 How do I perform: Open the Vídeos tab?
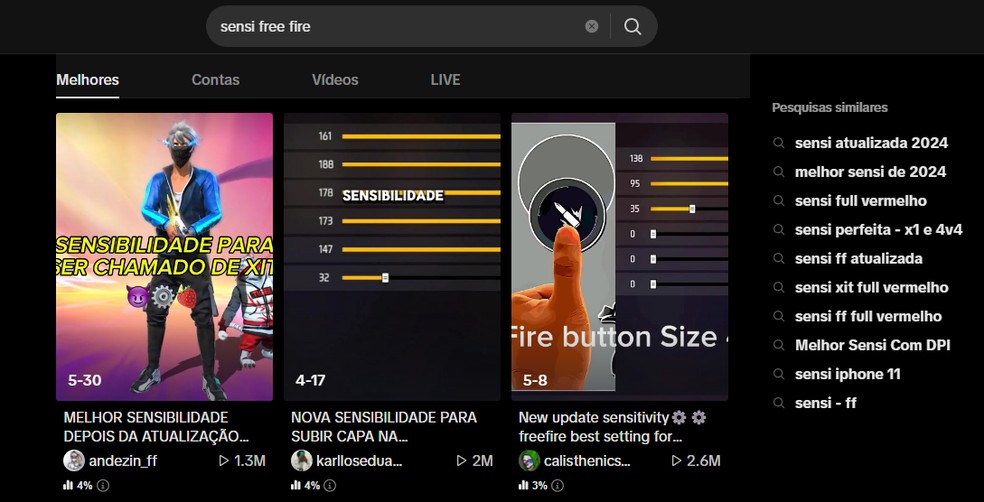[x=335, y=80]
